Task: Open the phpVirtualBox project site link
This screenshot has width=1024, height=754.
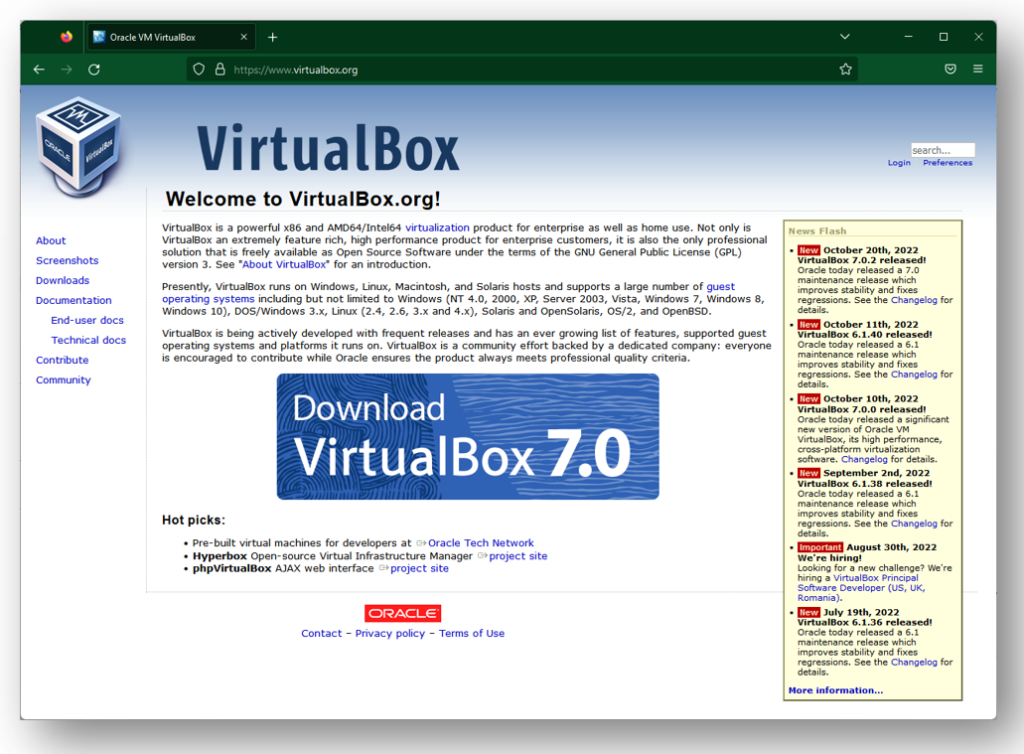Action: click(x=419, y=569)
